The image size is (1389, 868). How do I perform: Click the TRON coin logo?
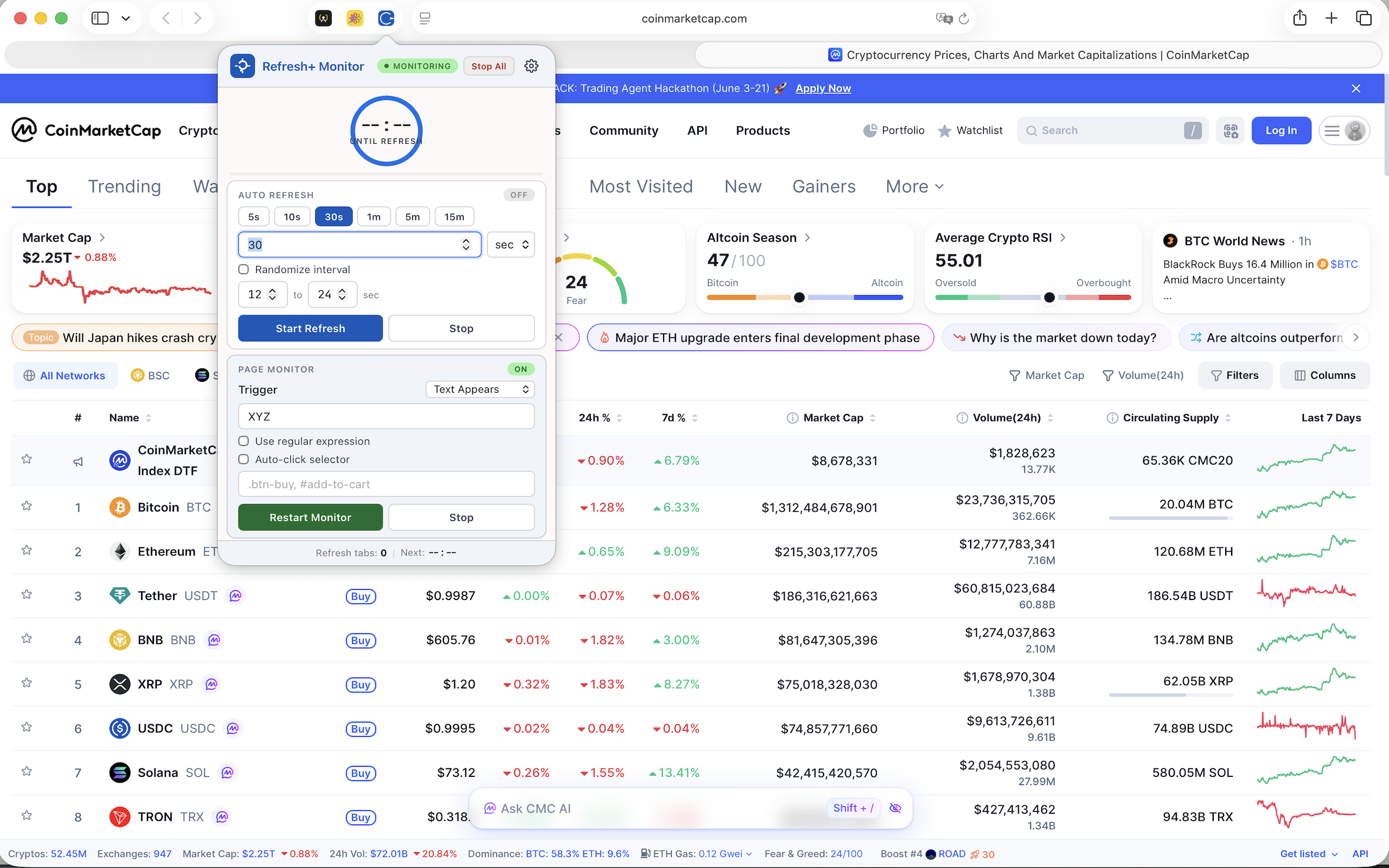119,816
